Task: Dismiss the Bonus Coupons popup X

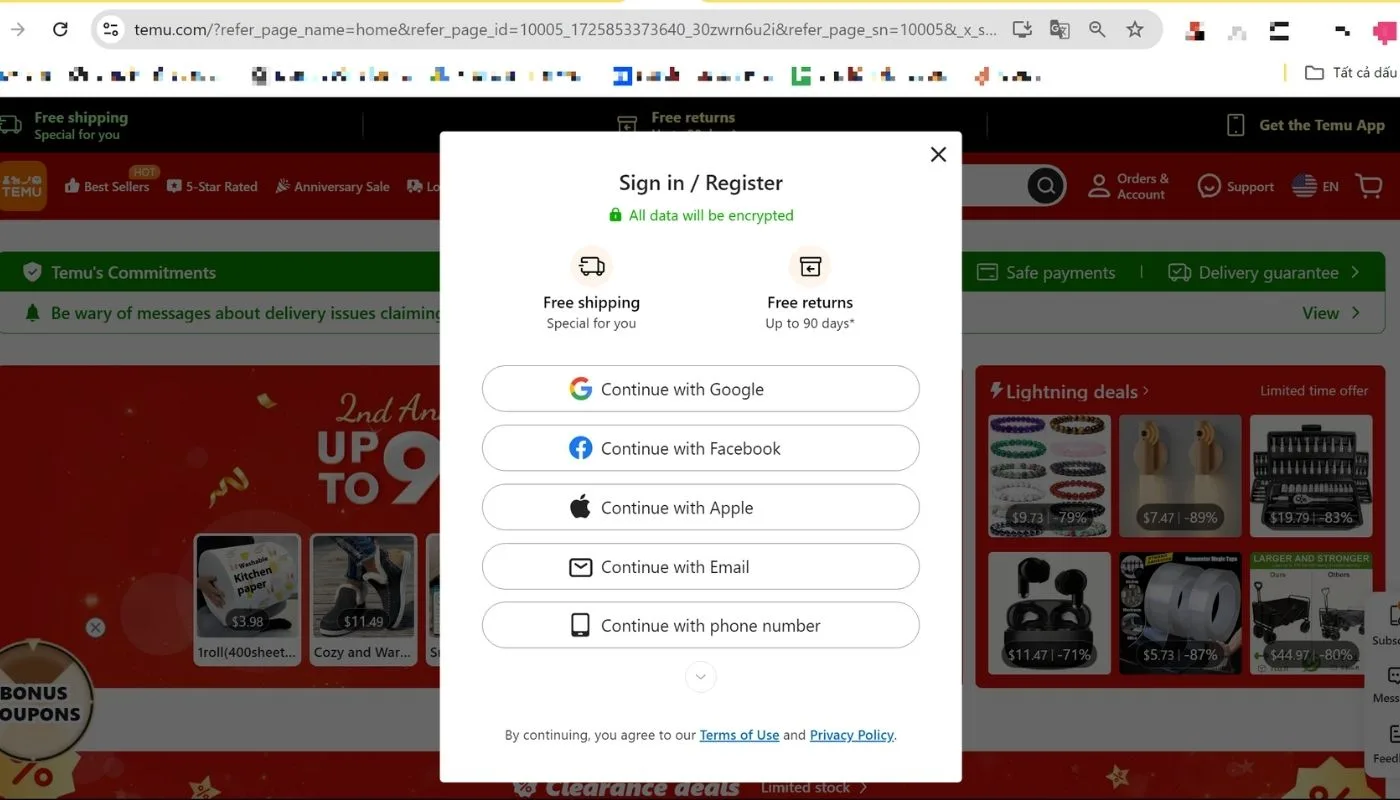Action: (95, 627)
